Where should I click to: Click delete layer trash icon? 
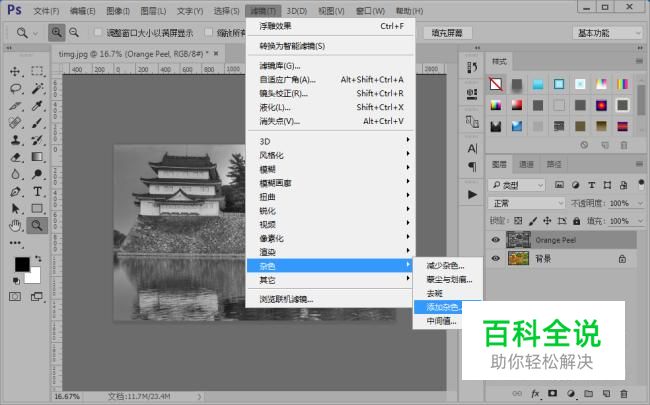624,393
